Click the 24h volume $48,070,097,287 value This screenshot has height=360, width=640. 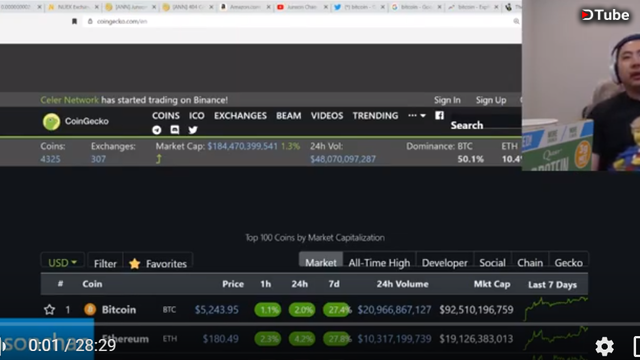tap(343, 159)
